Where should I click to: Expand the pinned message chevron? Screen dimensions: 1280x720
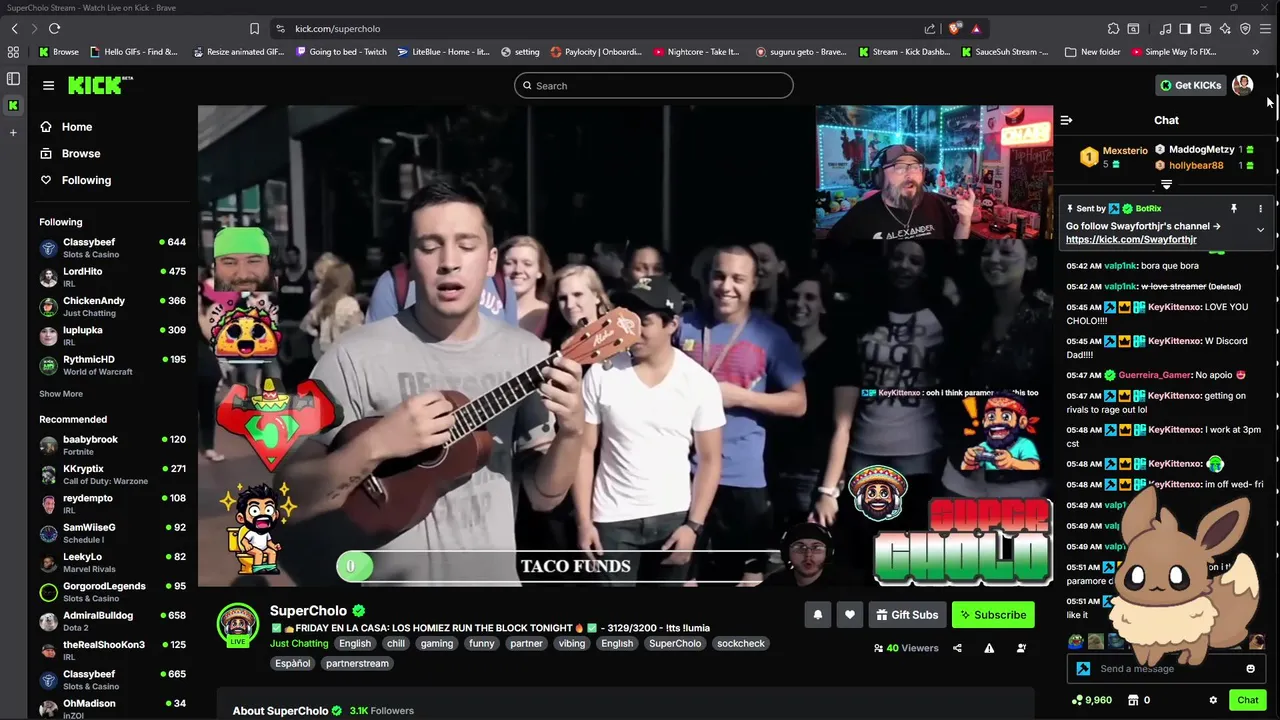[1260, 230]
